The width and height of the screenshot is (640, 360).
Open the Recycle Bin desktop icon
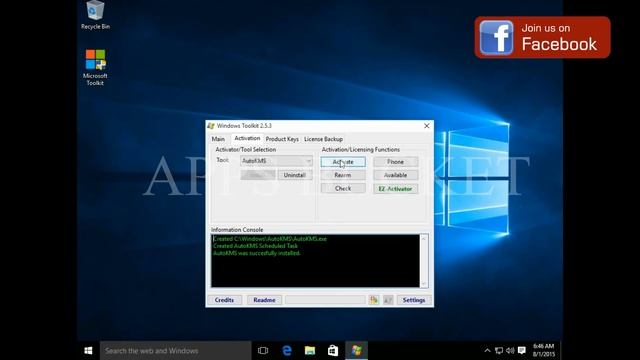pyautogui.click(x=95, y=15)
